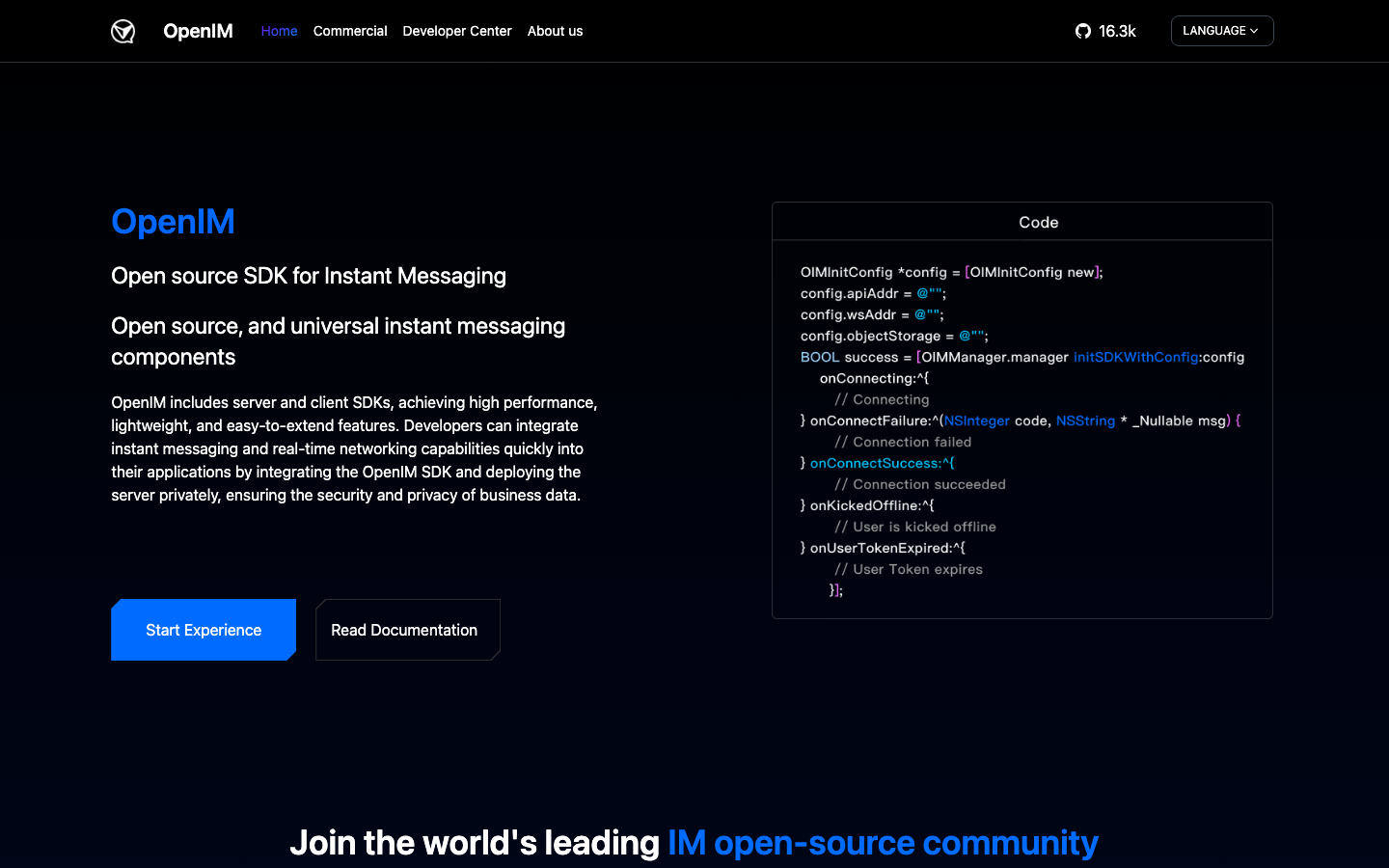Open the Commercial menu item
1389x868 pixels.
tap(350, 31)
